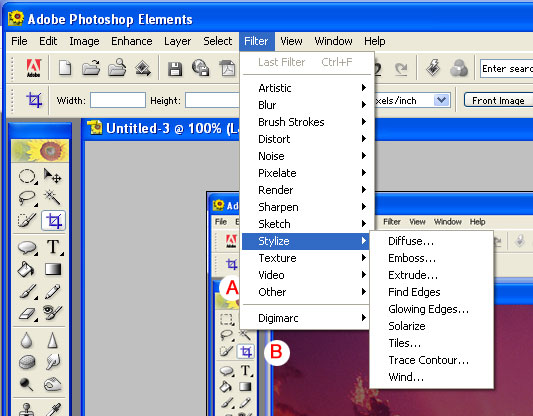
Task: Expand the Distort filter submenu
Action: click(x=308, y=139)
